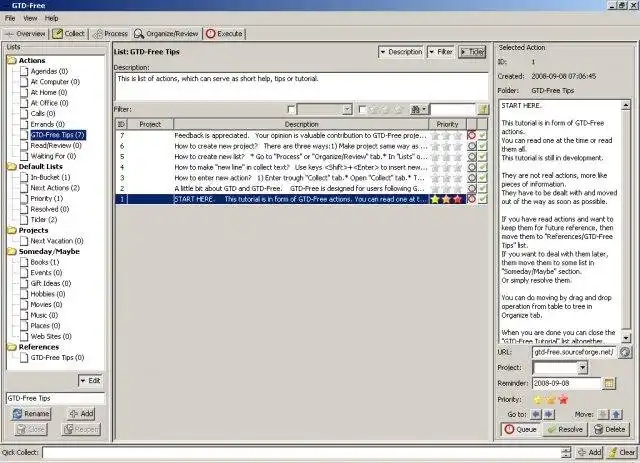Click the Rename list button
Screen dimensions: 640x463
(31, 414)
